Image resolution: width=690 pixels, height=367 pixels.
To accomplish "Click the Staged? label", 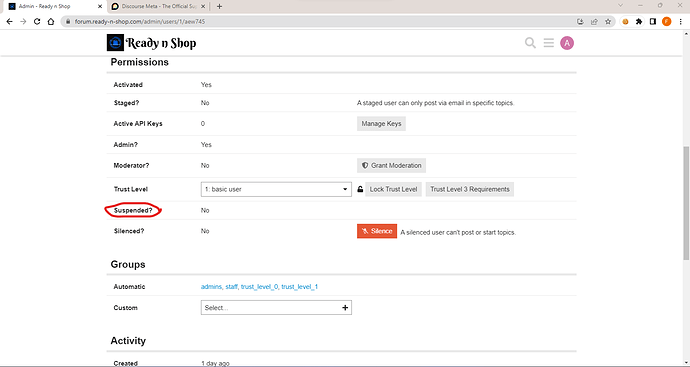I will coord(126,103).
